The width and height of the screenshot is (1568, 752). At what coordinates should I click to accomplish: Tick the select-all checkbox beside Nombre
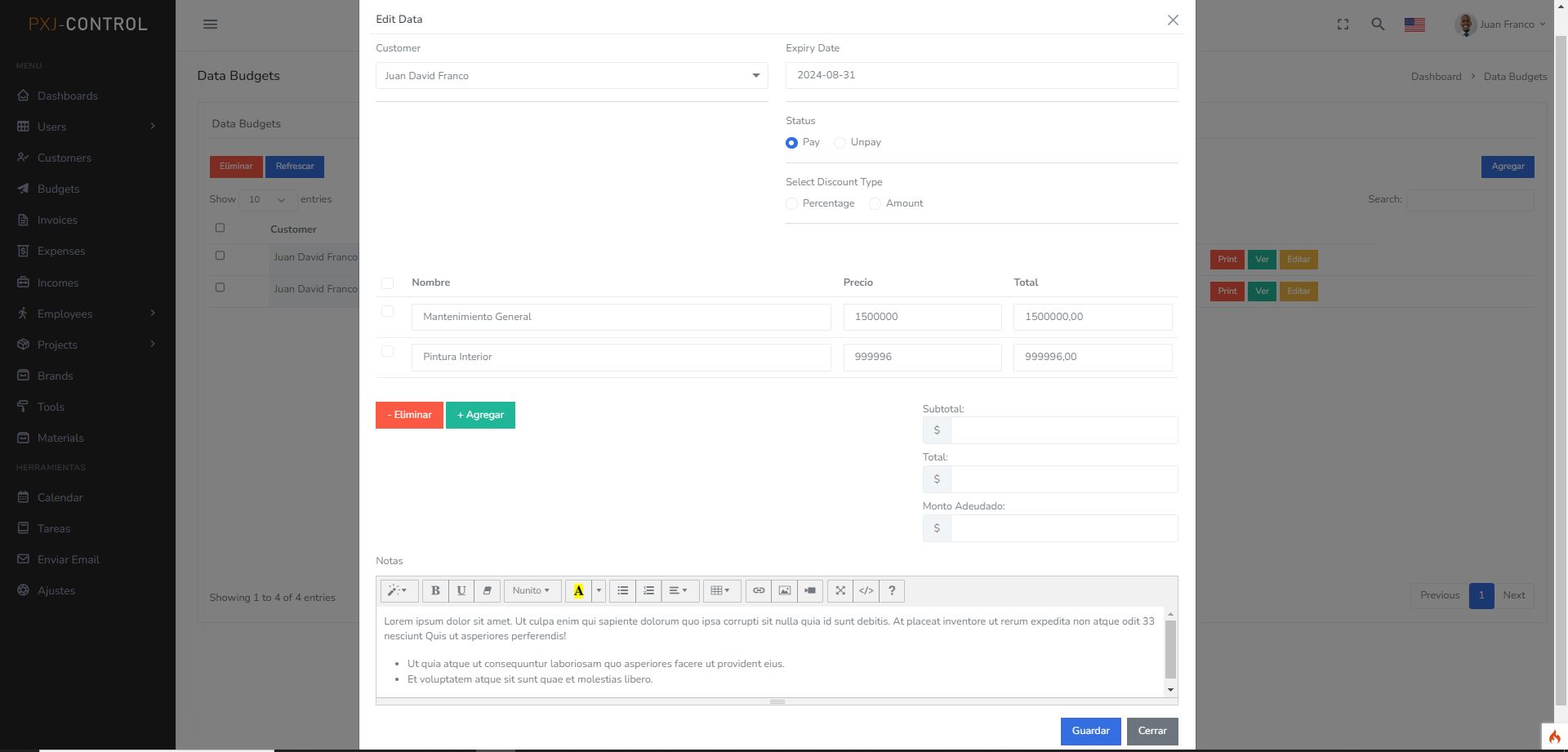(x=387, y=283)
